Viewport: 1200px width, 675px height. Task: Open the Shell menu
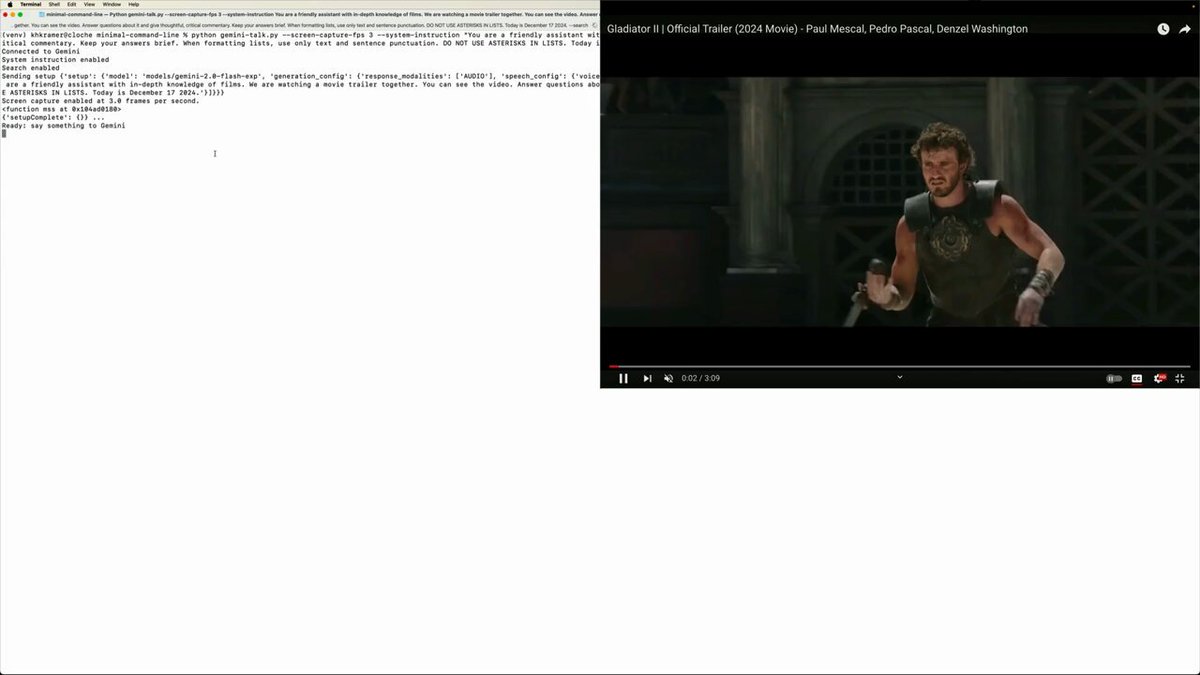(54, 4)
